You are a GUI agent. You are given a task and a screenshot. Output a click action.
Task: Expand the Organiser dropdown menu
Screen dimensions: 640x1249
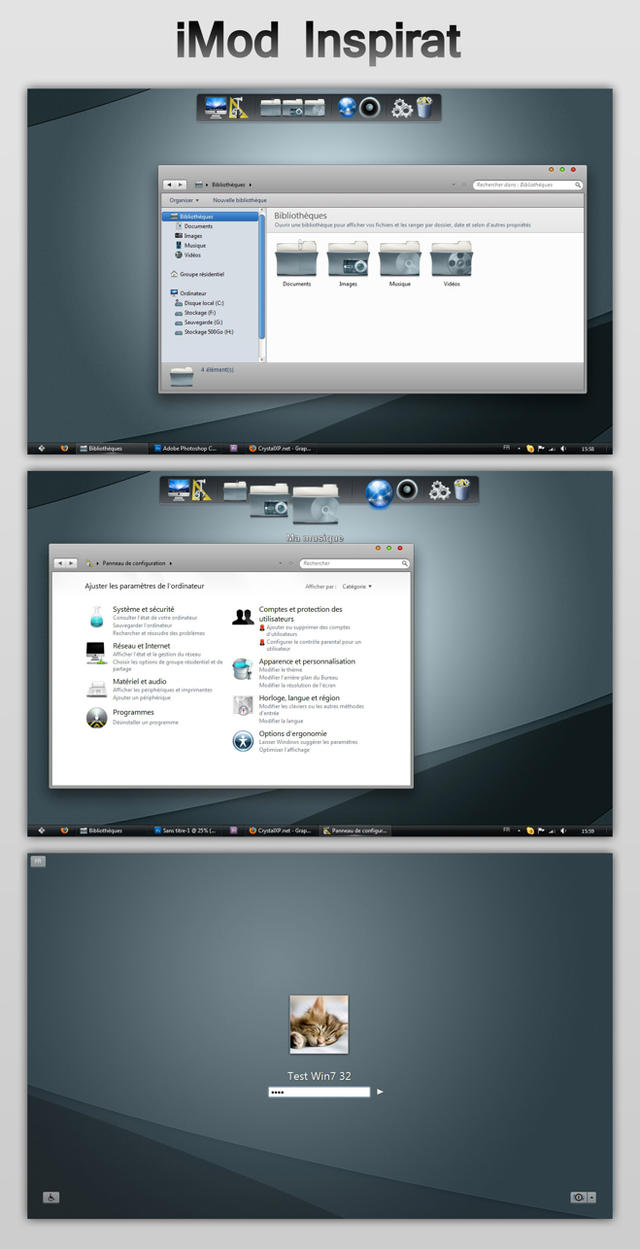(184, 200)
